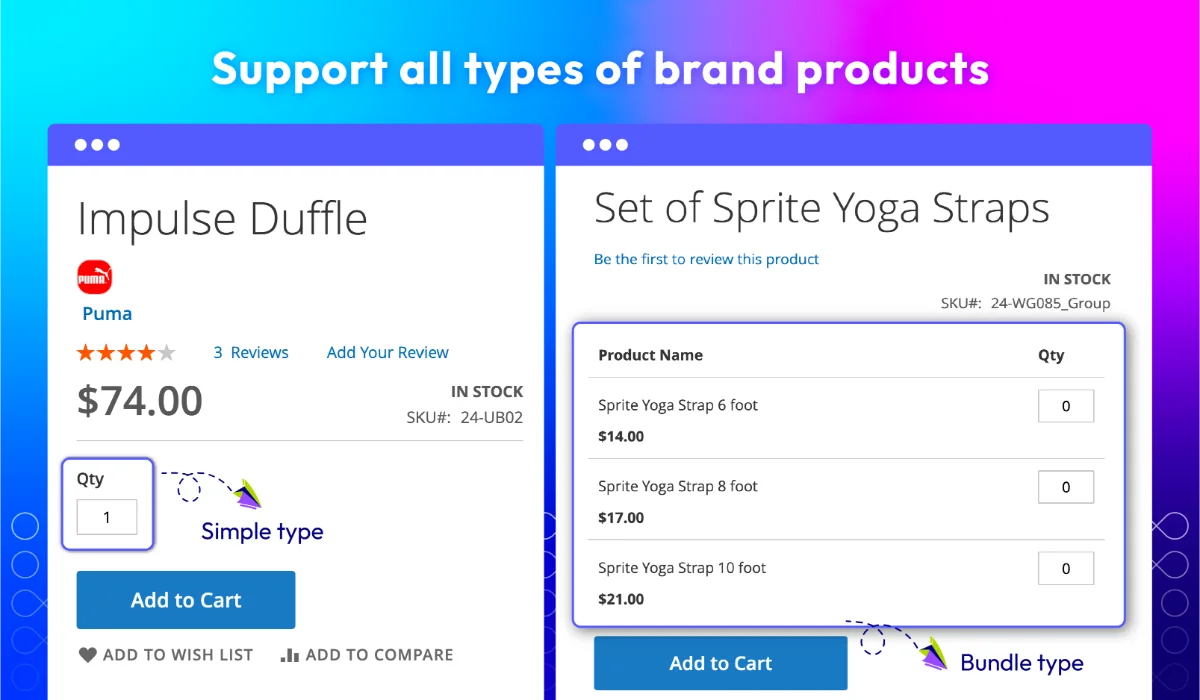
Task: Click the Product Name column header
Action: (650, 355)
